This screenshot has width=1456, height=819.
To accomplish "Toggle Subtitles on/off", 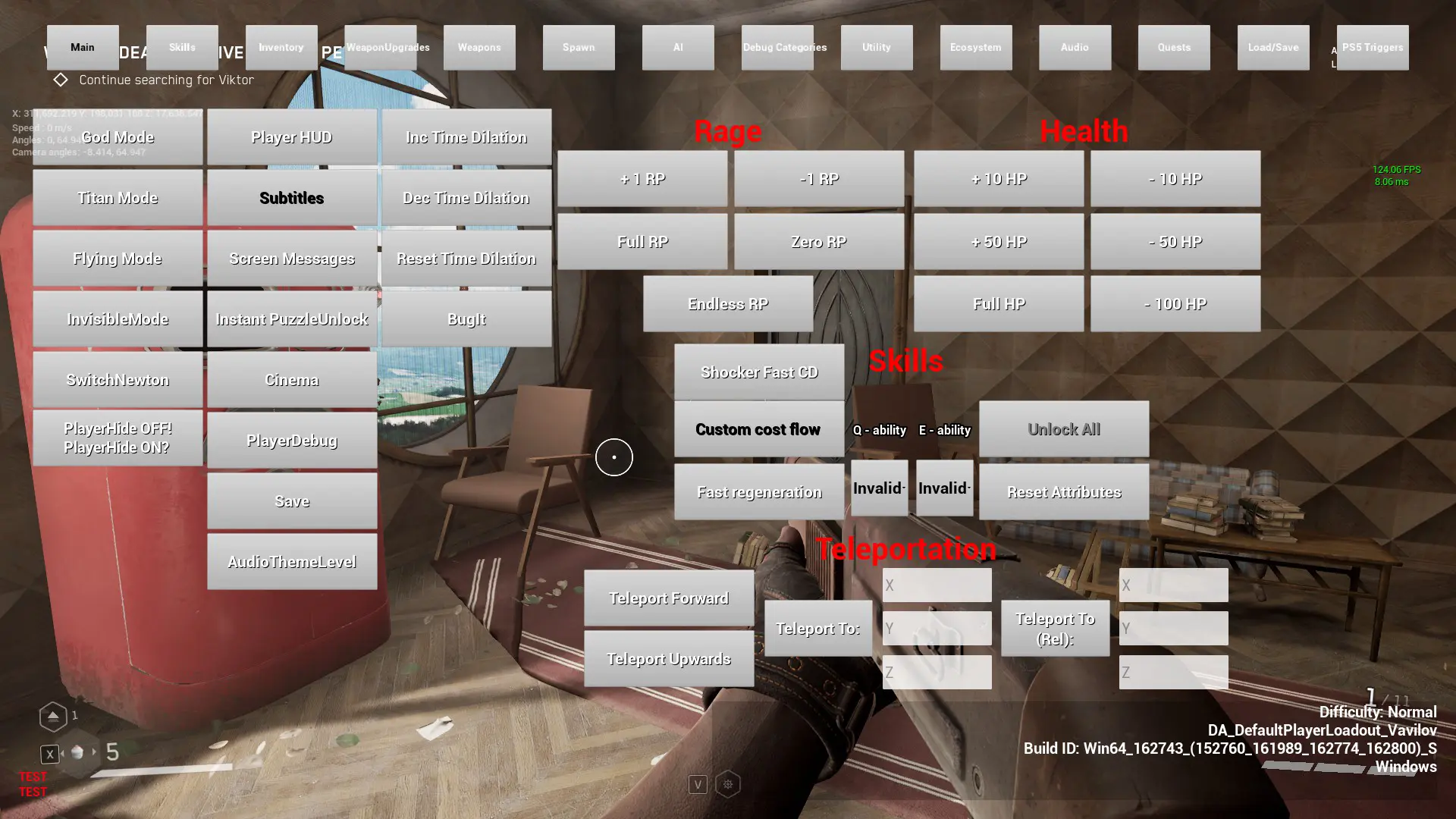I will point(291,197).
